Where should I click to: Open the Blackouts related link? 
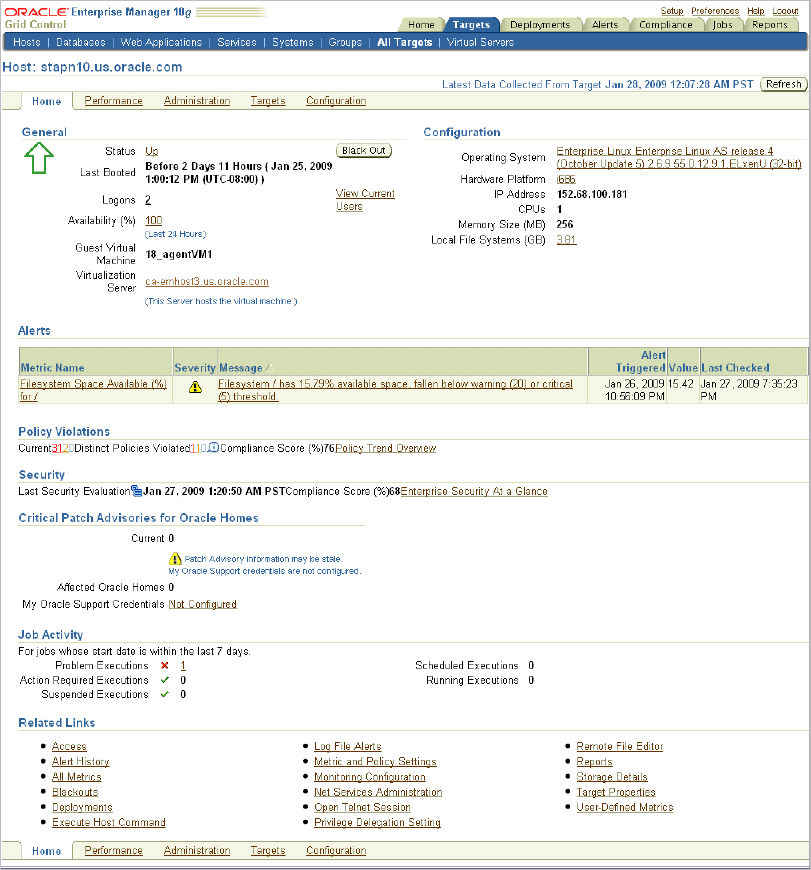pyautogui.click(x=75, y=792)
